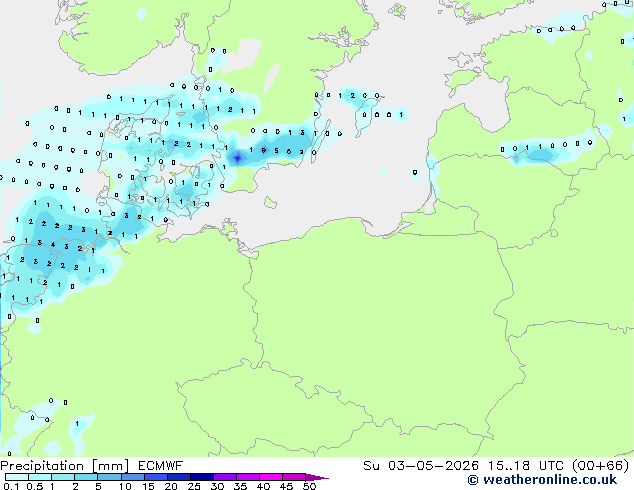Click the 1–2 mm legend color swatch
Viewport: 634px width, 490px height.
coord(63,477)
